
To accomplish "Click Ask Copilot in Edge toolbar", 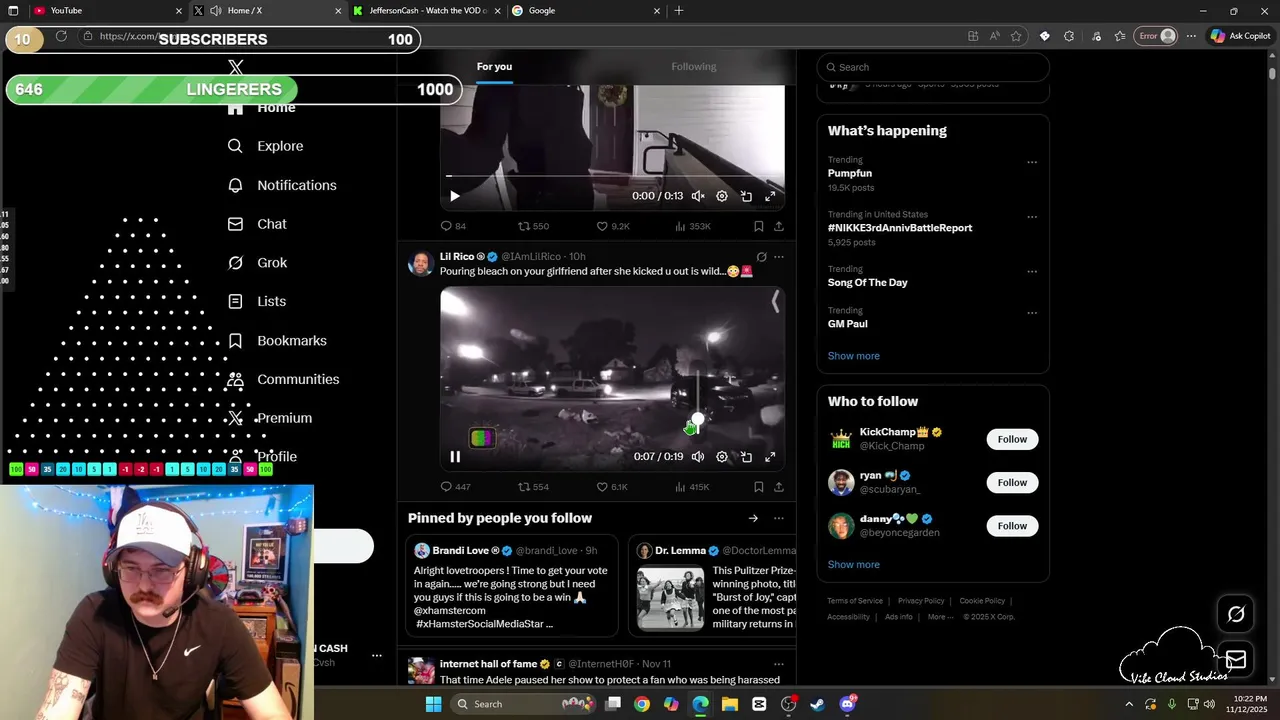I will [x=1240, y=36].
